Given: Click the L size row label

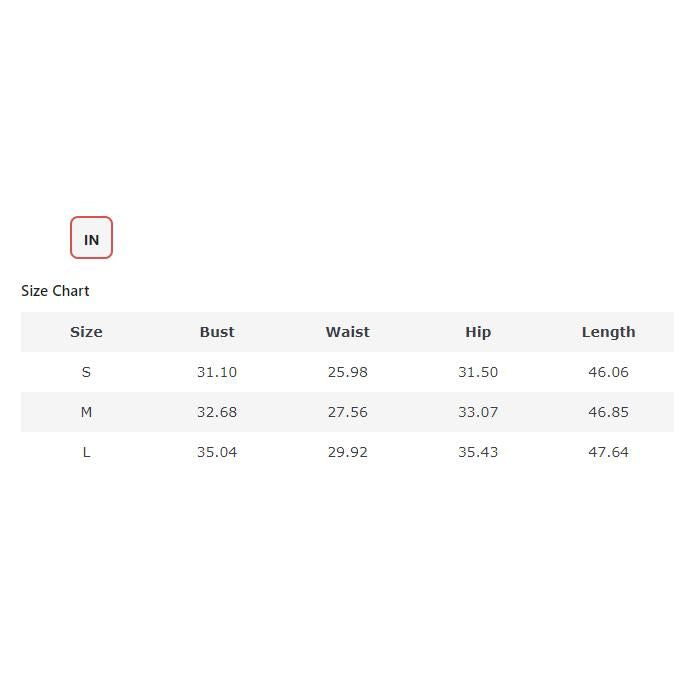Looking at the screenshot, I should [86, 452].
